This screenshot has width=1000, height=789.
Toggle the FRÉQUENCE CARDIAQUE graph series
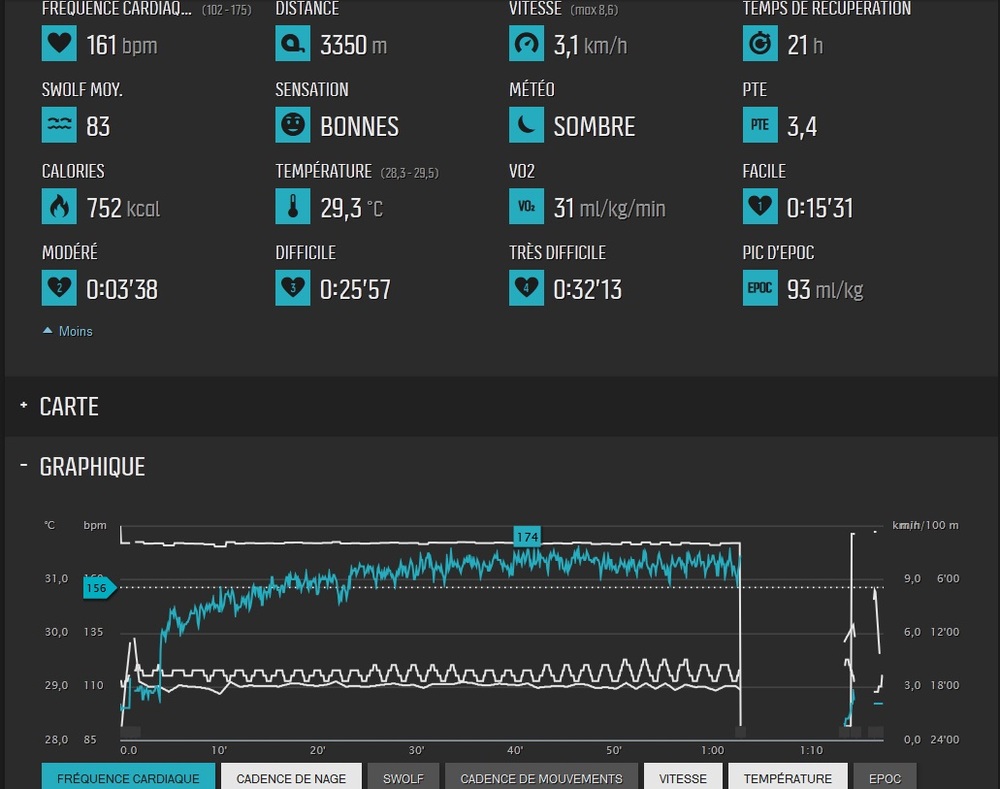tap(128, 778)
